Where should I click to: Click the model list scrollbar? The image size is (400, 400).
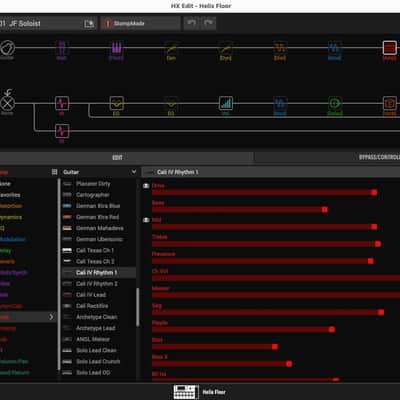coord(137,307)
